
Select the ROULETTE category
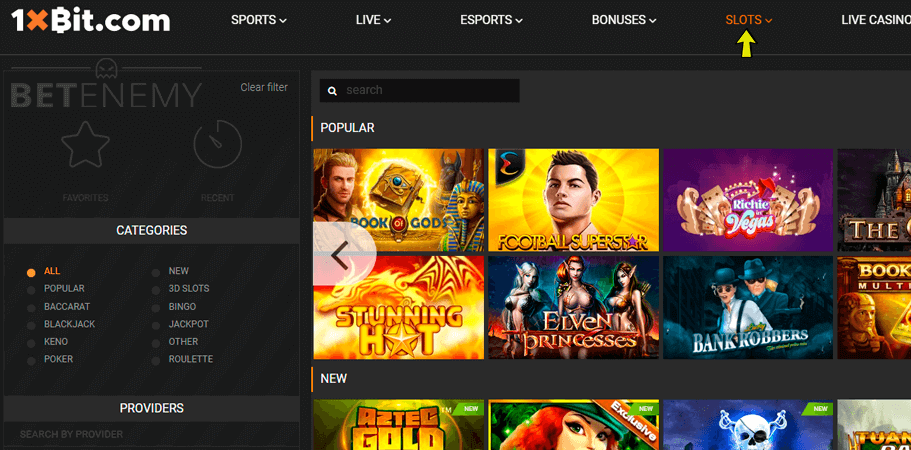pyautogui.click(x=191, y=359)
